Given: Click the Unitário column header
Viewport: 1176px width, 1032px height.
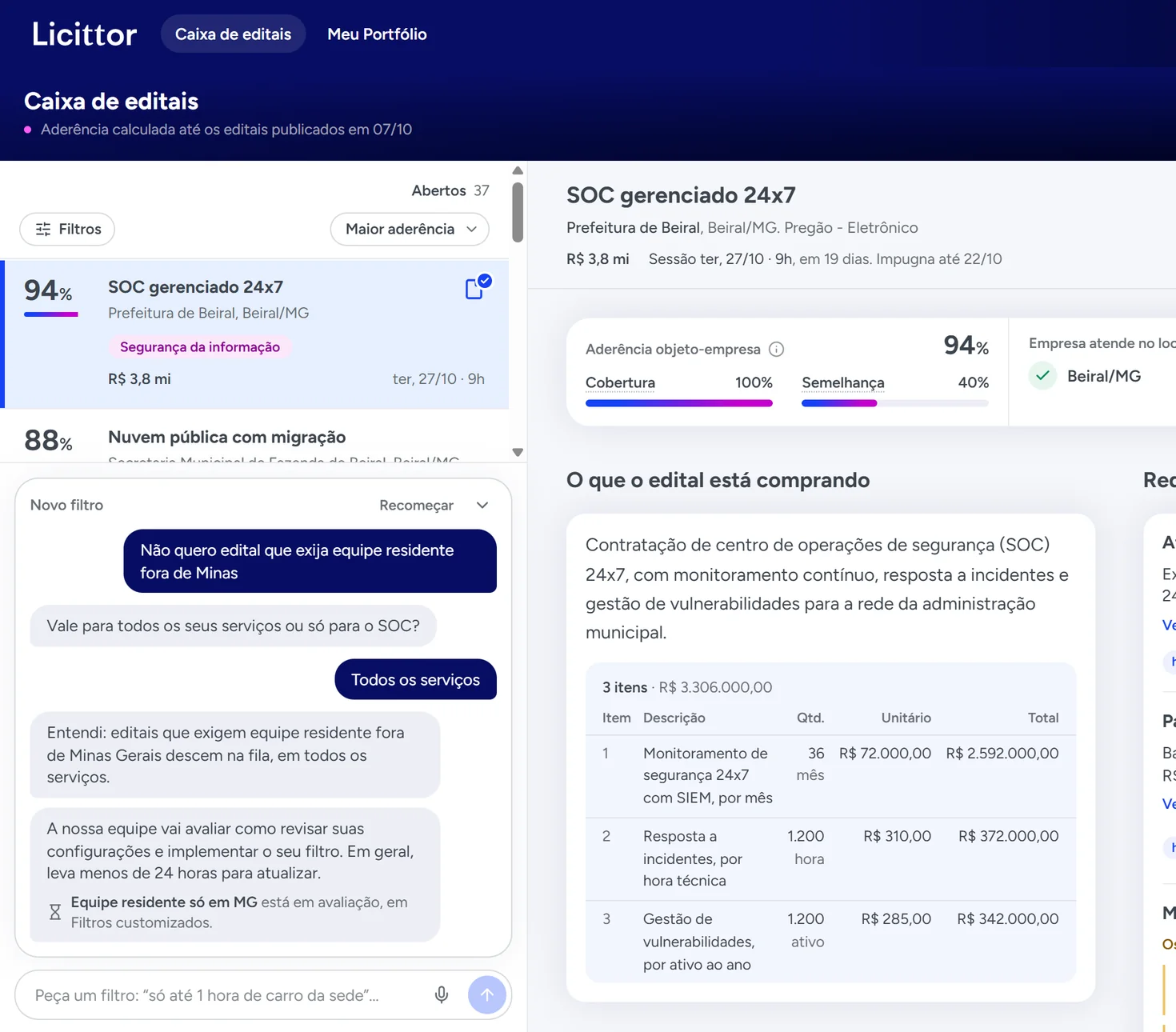Looking at the screenshot, I should [x=906, y=718].
